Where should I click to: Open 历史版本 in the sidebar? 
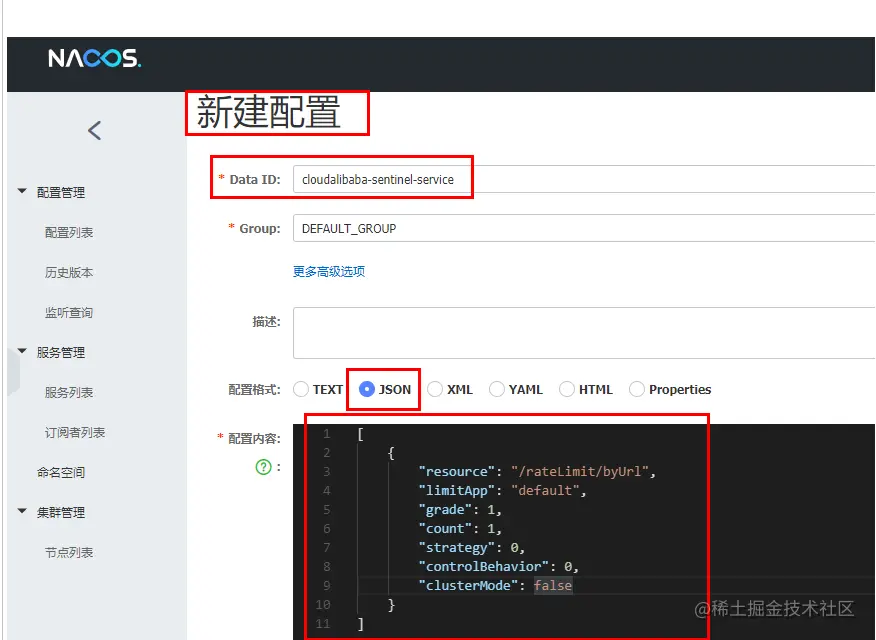pyautogui.click(x=69, y=273)
